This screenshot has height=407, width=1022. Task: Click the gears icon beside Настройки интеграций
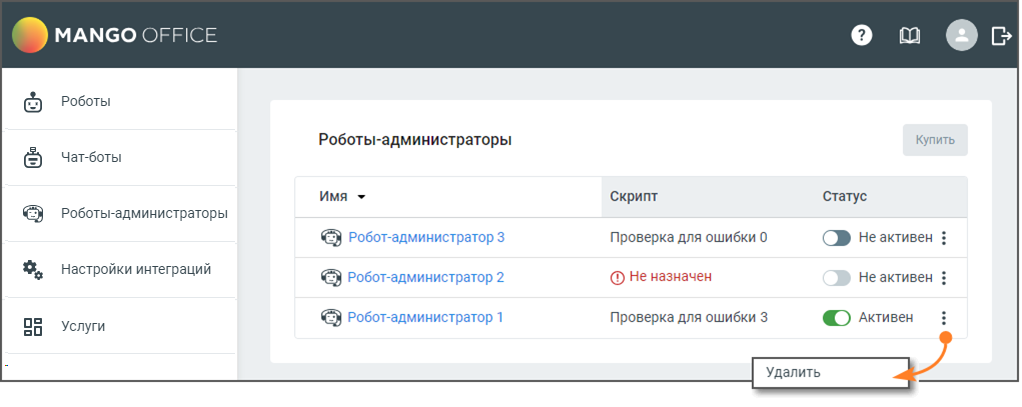(33, 269)
